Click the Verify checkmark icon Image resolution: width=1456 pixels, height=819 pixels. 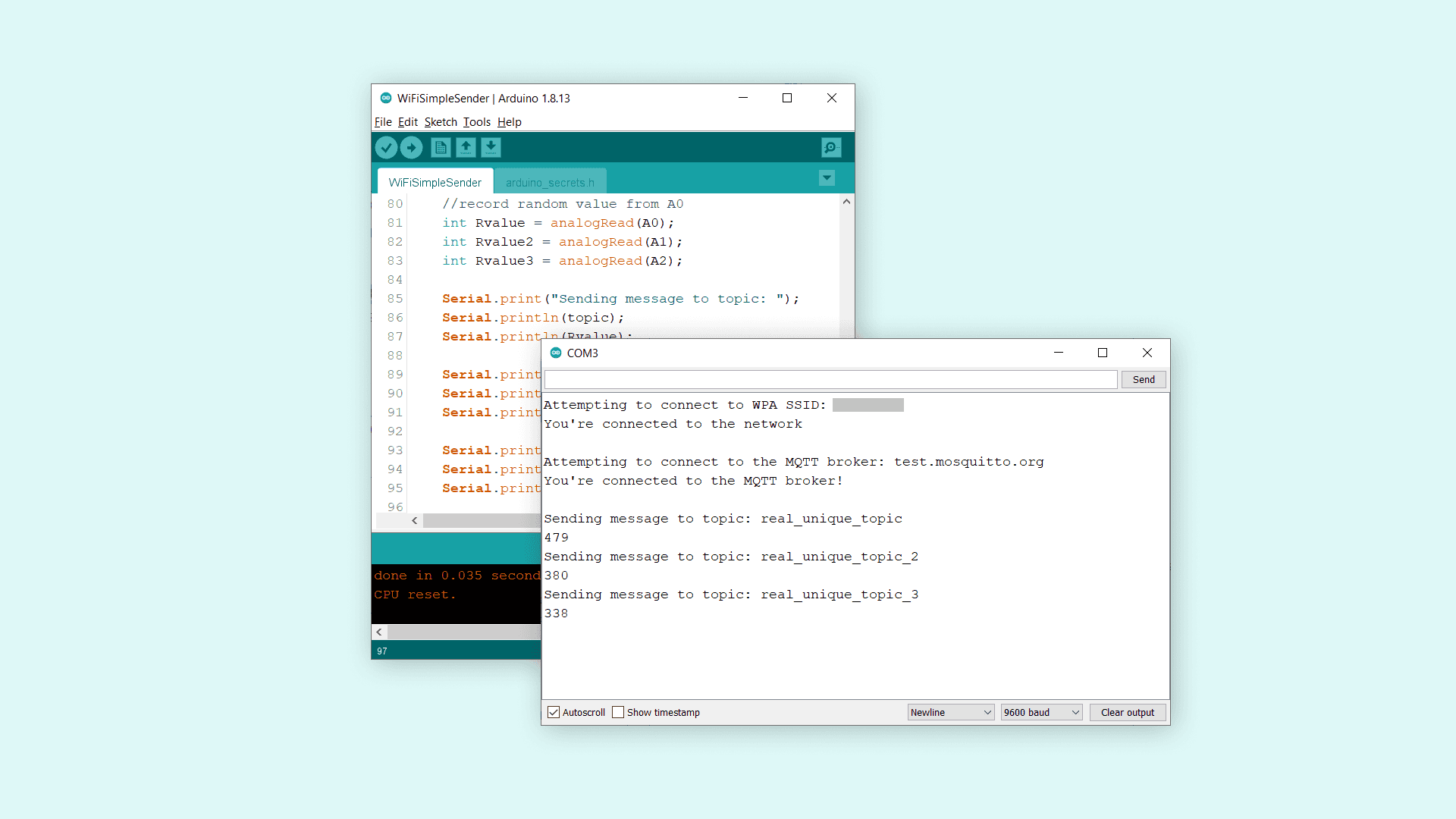386,147
